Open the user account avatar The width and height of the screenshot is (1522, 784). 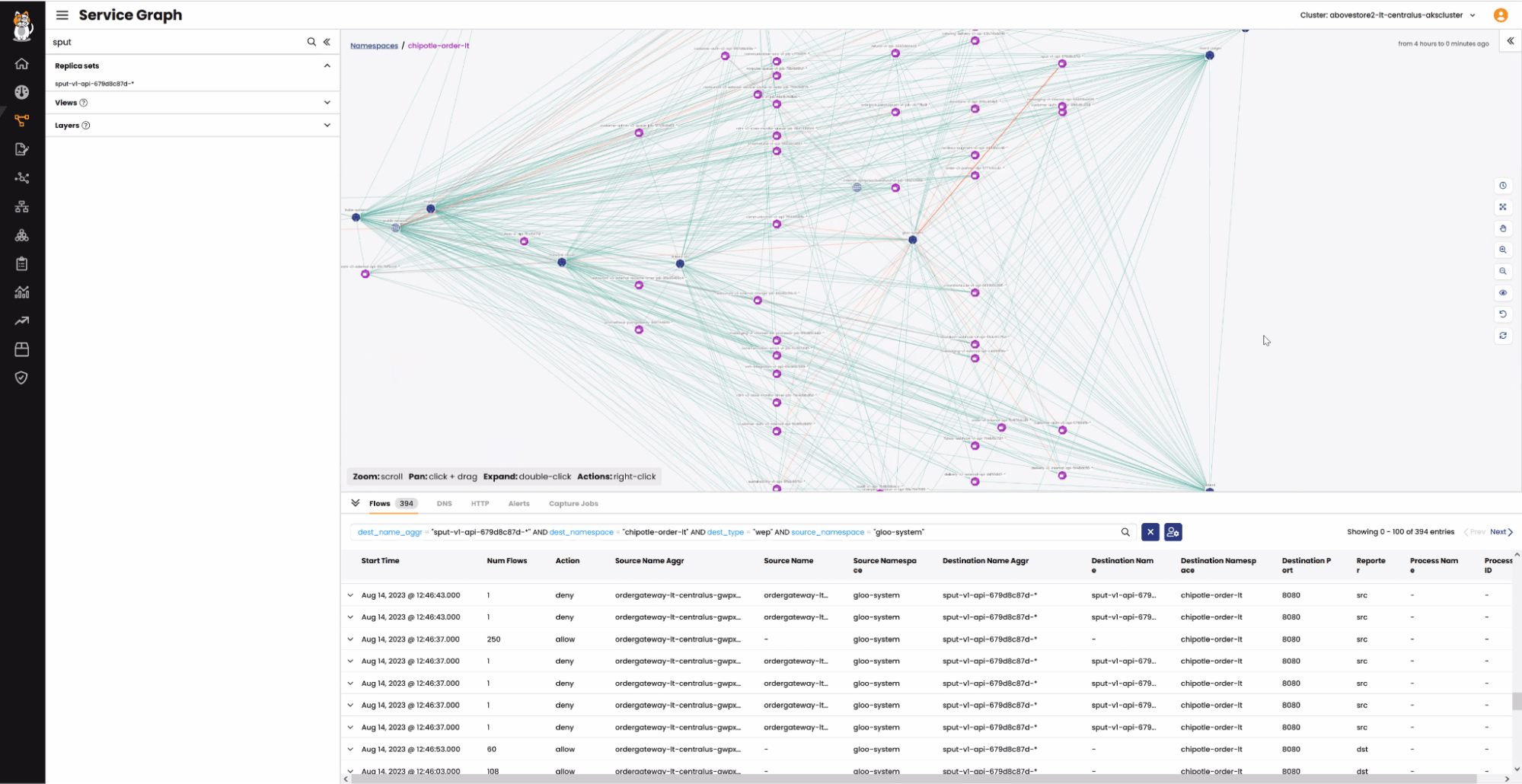coord(1501,15)
